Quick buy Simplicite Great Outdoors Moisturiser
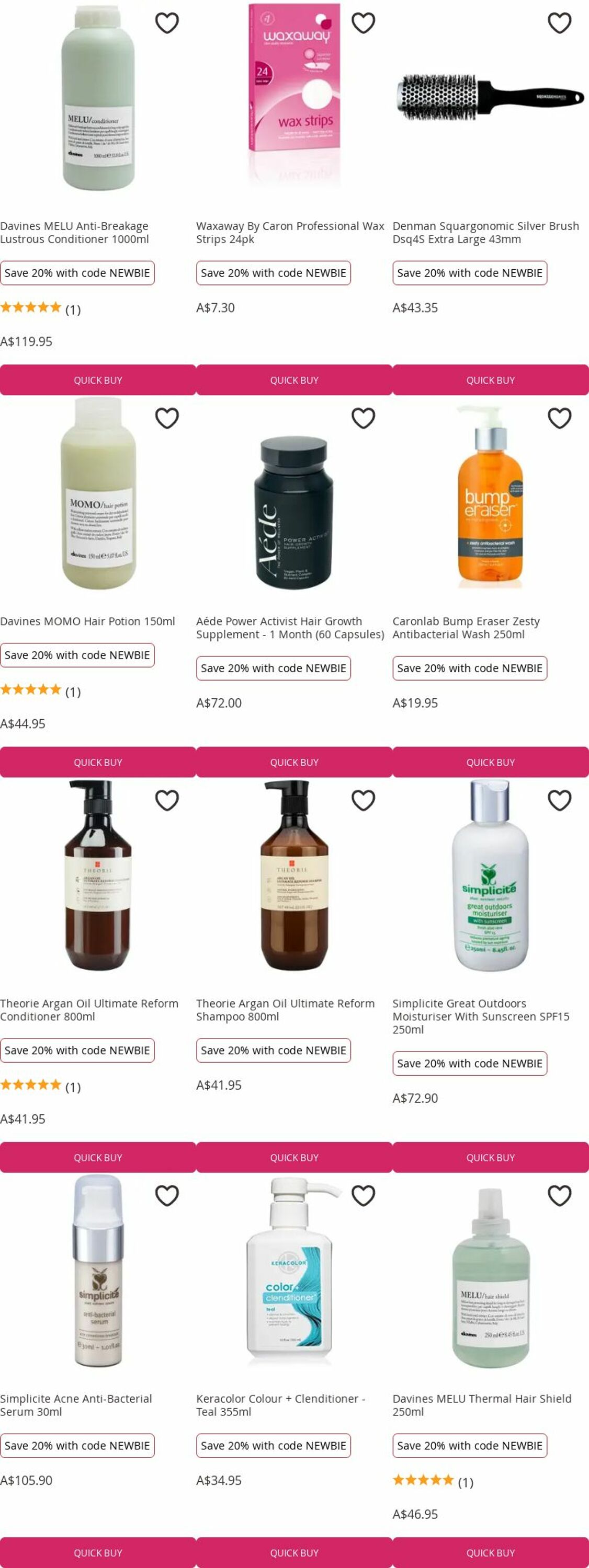 [490, 1157]
